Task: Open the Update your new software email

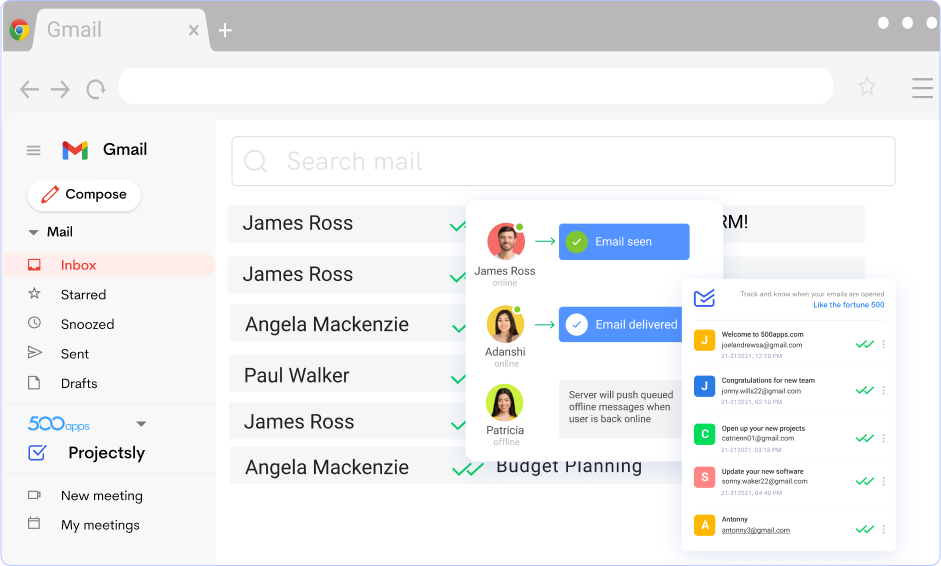Action: [x=762, y=471]
